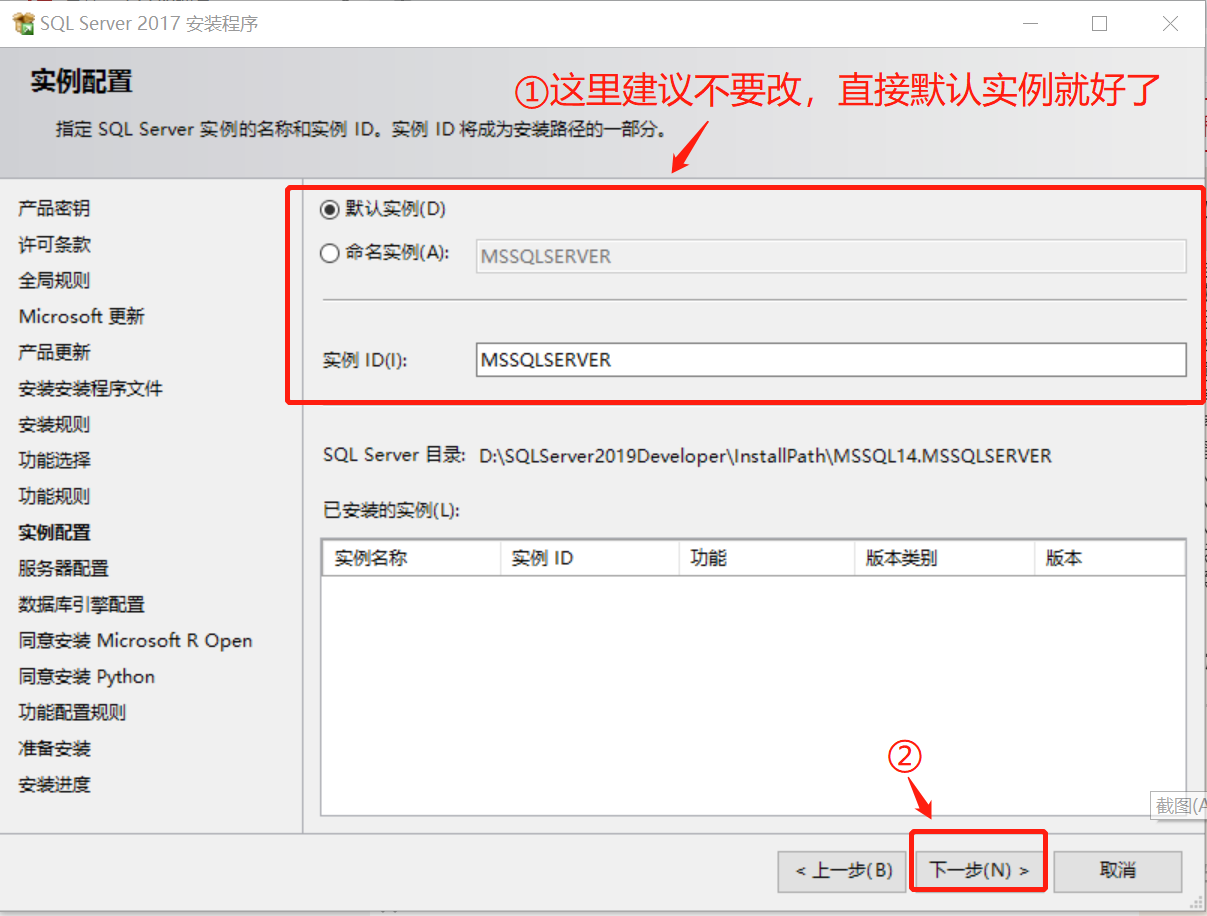Select 实例配置 step in sidebar
Image resolution: width=1207 pixels, height=916 pixels.
click(54, 532)
